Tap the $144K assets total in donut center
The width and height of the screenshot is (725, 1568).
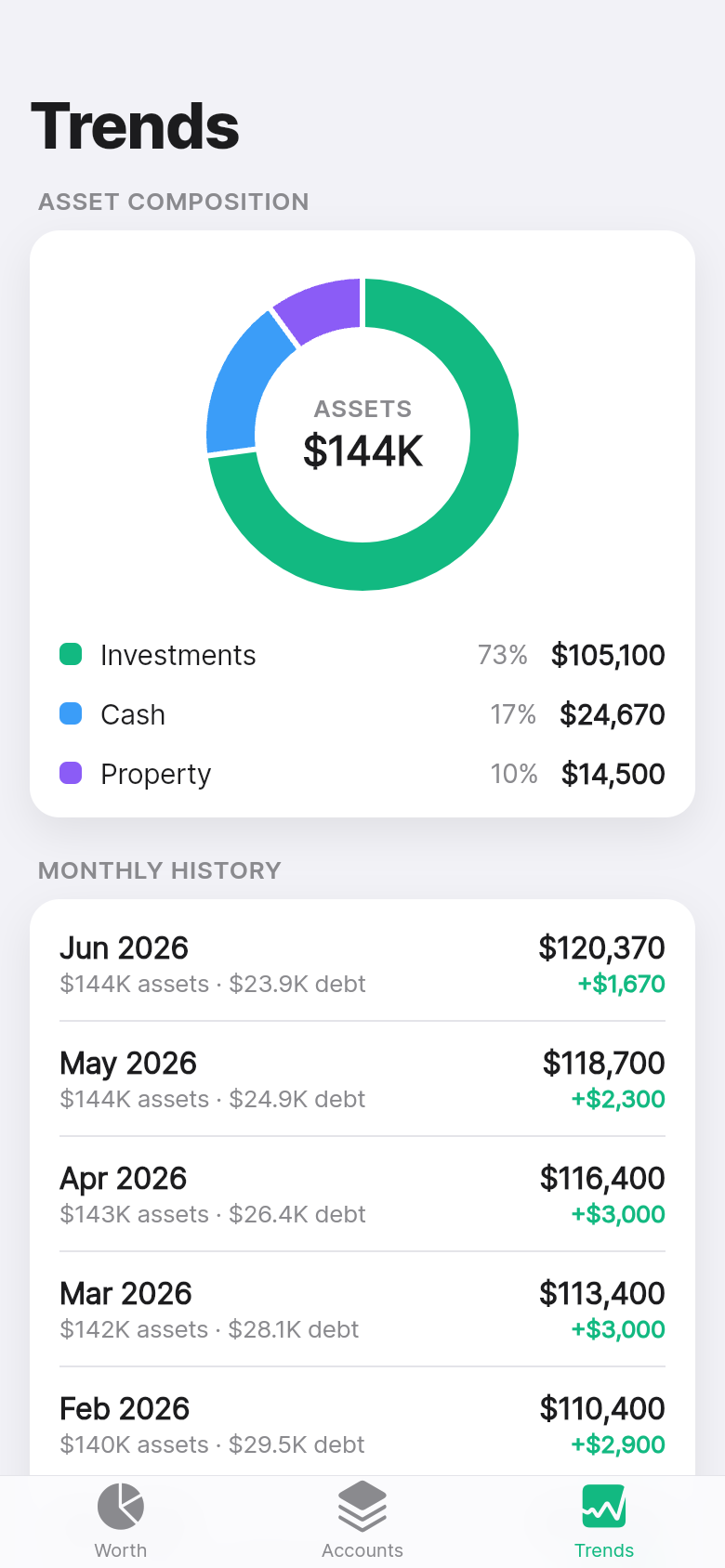point(362,451)
